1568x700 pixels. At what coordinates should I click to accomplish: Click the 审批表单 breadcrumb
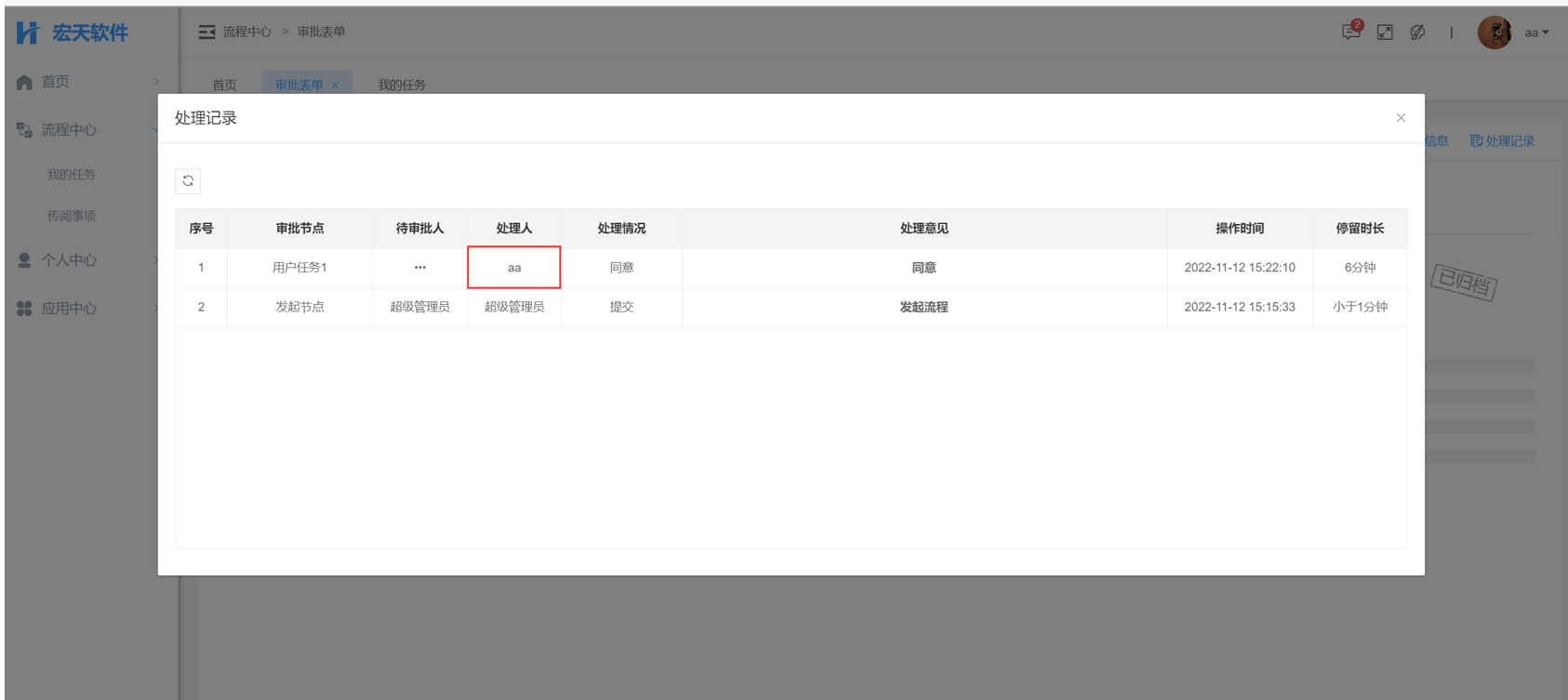click(321, 32)
